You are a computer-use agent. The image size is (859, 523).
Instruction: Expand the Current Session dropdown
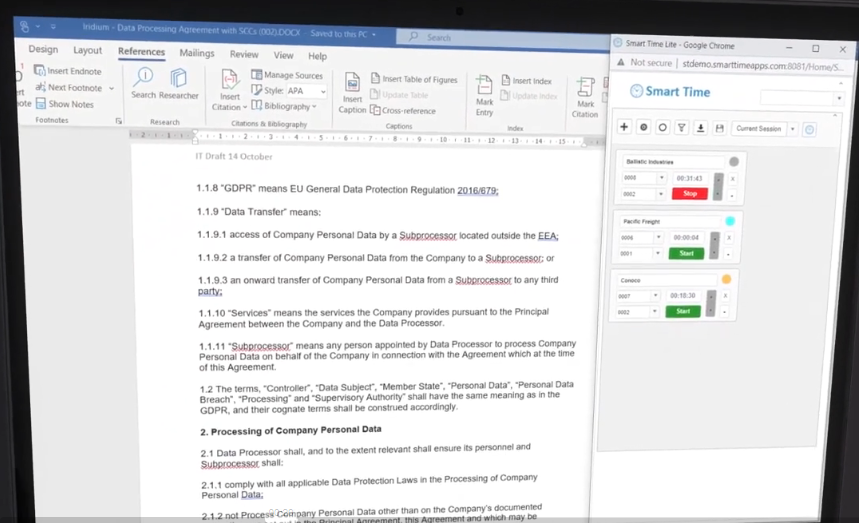pos(792,129)
